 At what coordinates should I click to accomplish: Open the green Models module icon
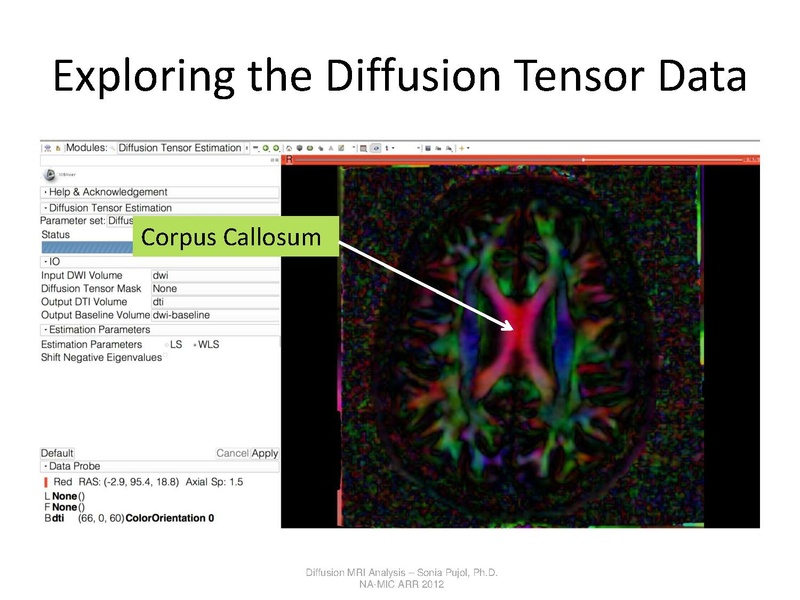310,148
